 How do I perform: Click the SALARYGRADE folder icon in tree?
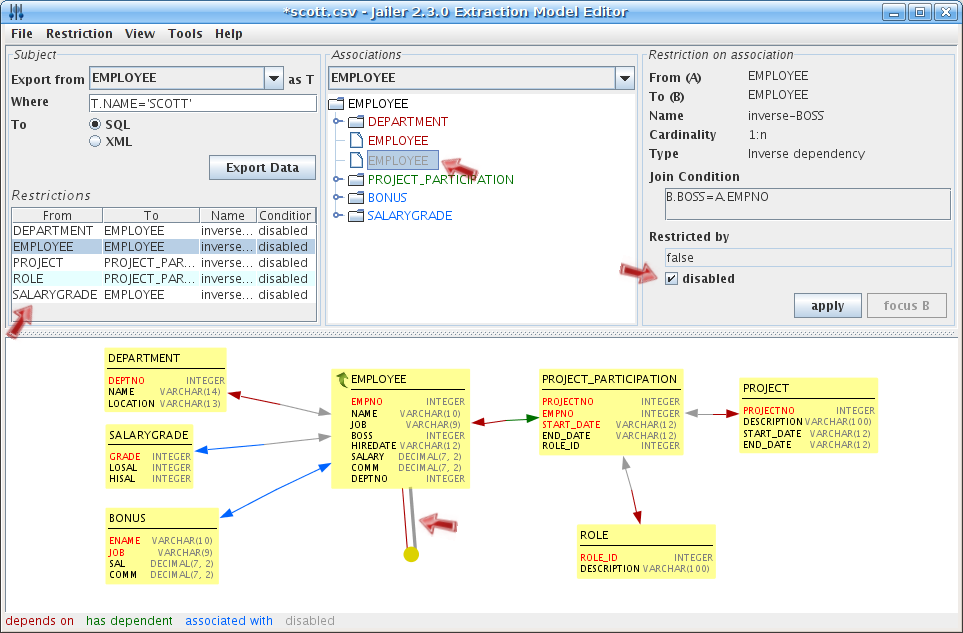click(356, 216)
